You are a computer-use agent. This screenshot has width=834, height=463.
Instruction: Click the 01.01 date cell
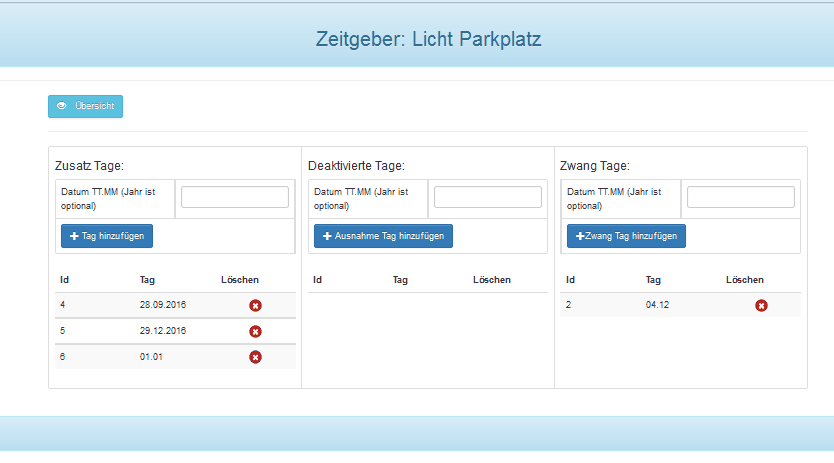tap(152, 356)
